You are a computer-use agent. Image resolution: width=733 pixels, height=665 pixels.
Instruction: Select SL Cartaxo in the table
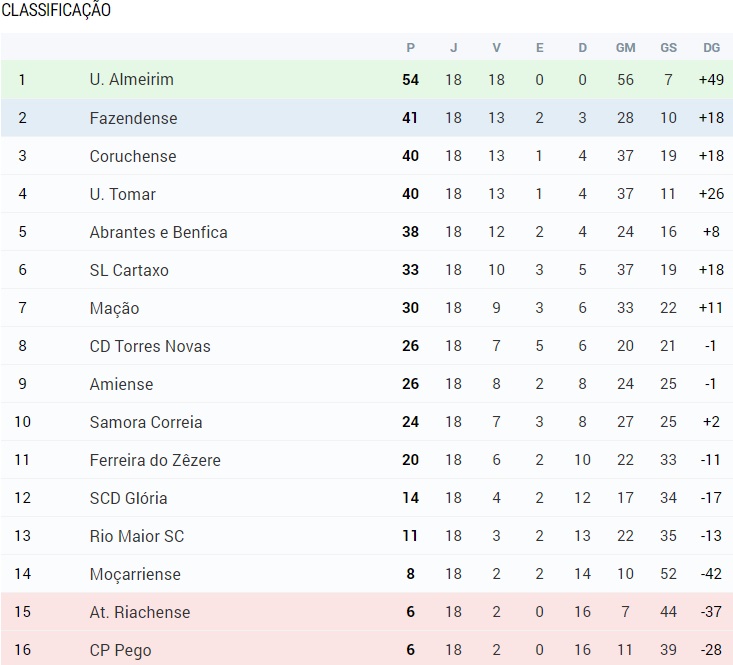(129, 270)
